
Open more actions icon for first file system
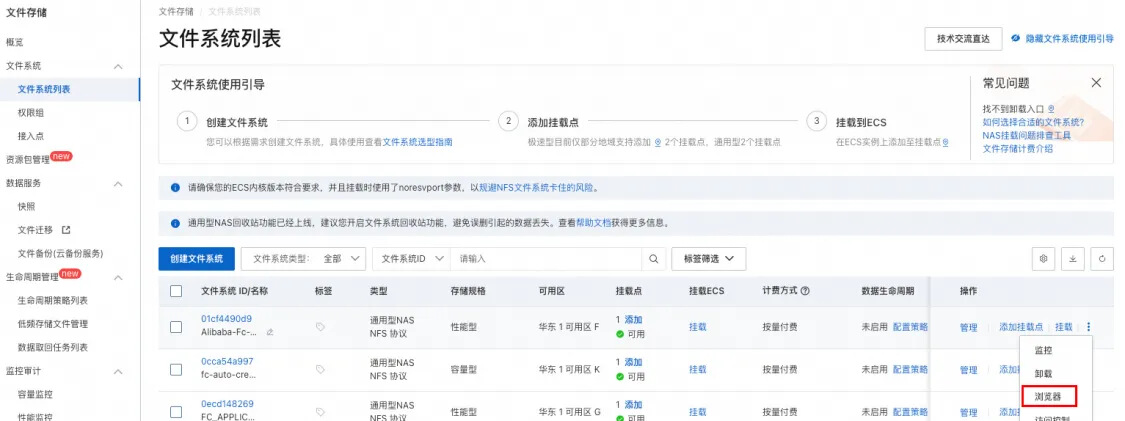click(x=1088, y=327)
